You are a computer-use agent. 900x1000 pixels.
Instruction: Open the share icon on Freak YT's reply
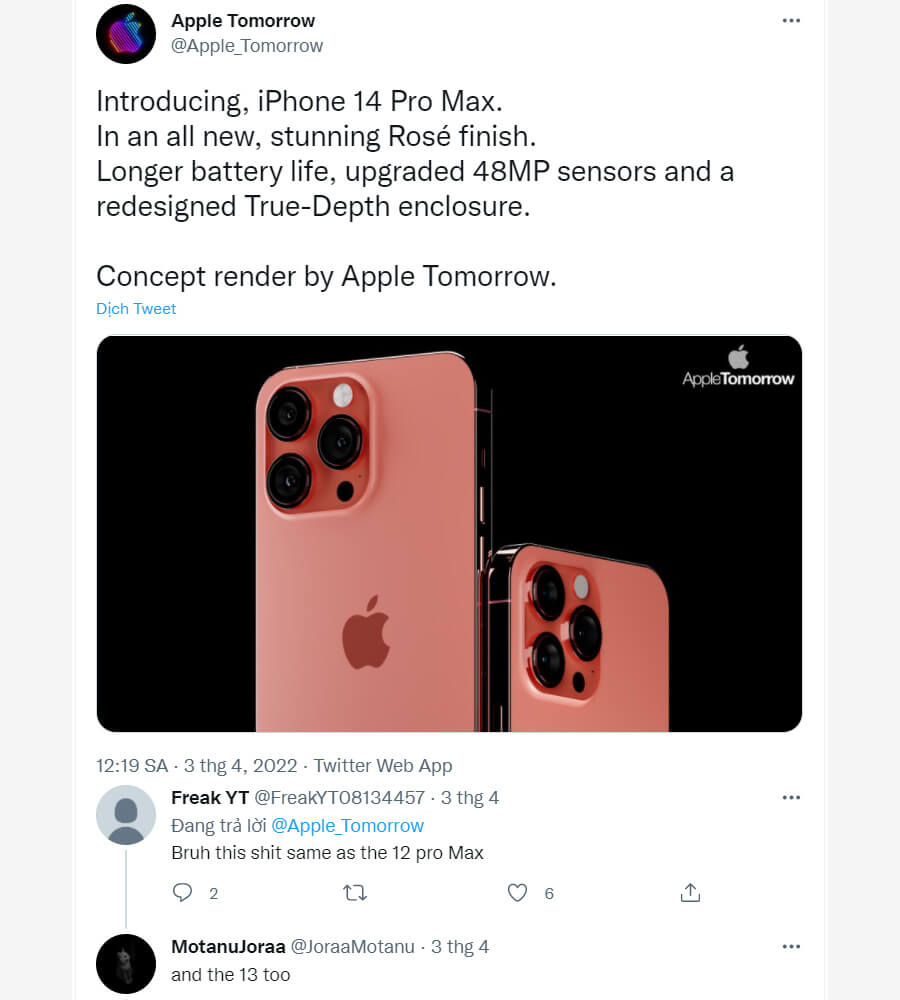689,892
